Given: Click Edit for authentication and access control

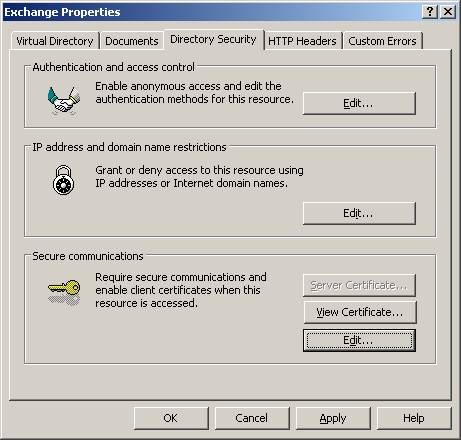Looking at the screenshot, I should 359,103.
